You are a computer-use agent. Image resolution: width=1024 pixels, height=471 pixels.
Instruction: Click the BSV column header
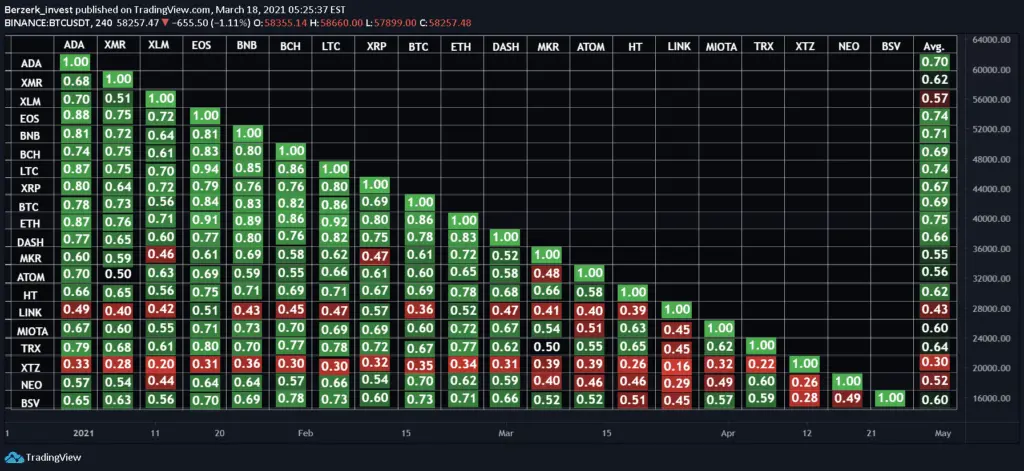[x=889, y=46]
